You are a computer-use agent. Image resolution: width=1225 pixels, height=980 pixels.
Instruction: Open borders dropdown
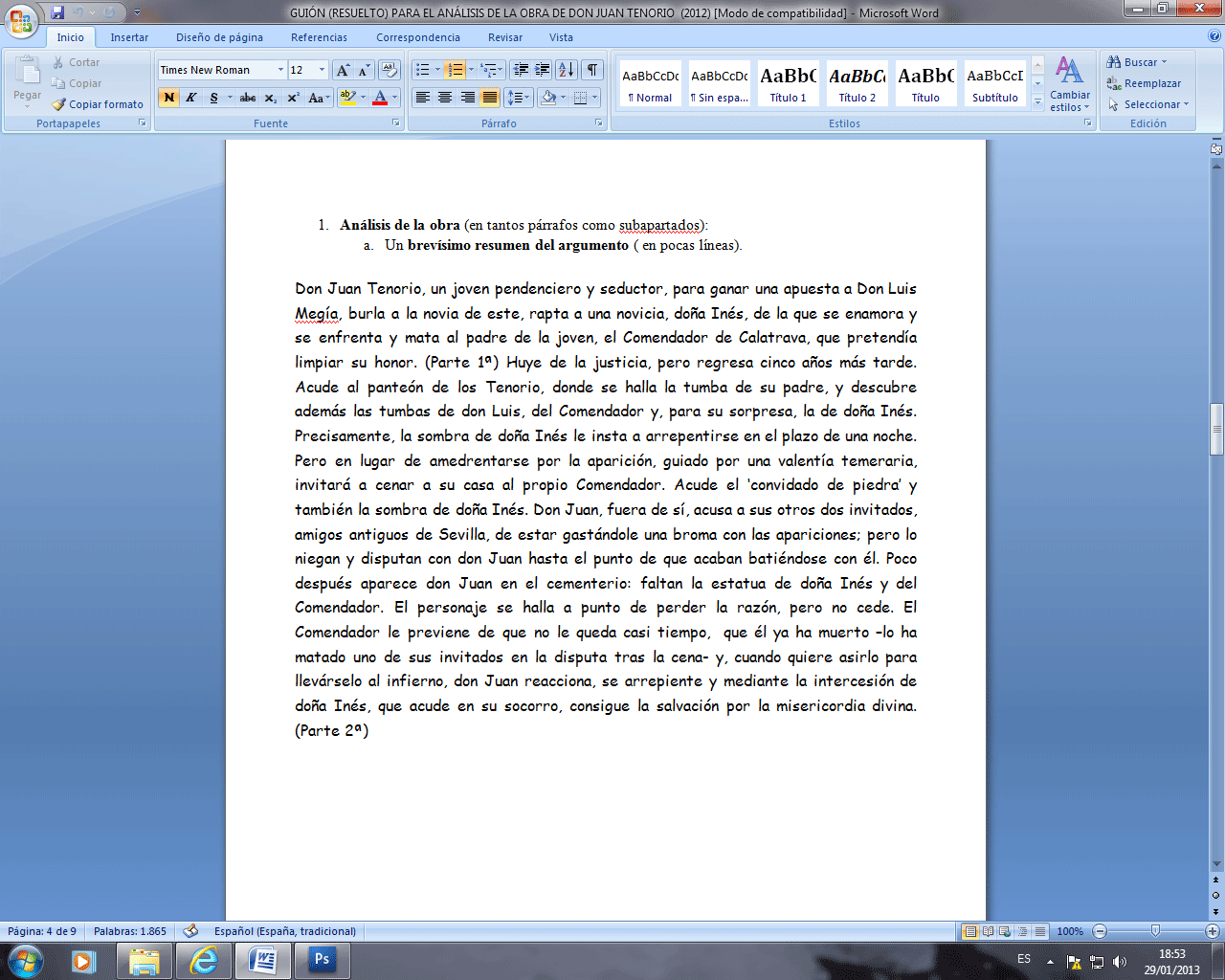click(595, 98)
